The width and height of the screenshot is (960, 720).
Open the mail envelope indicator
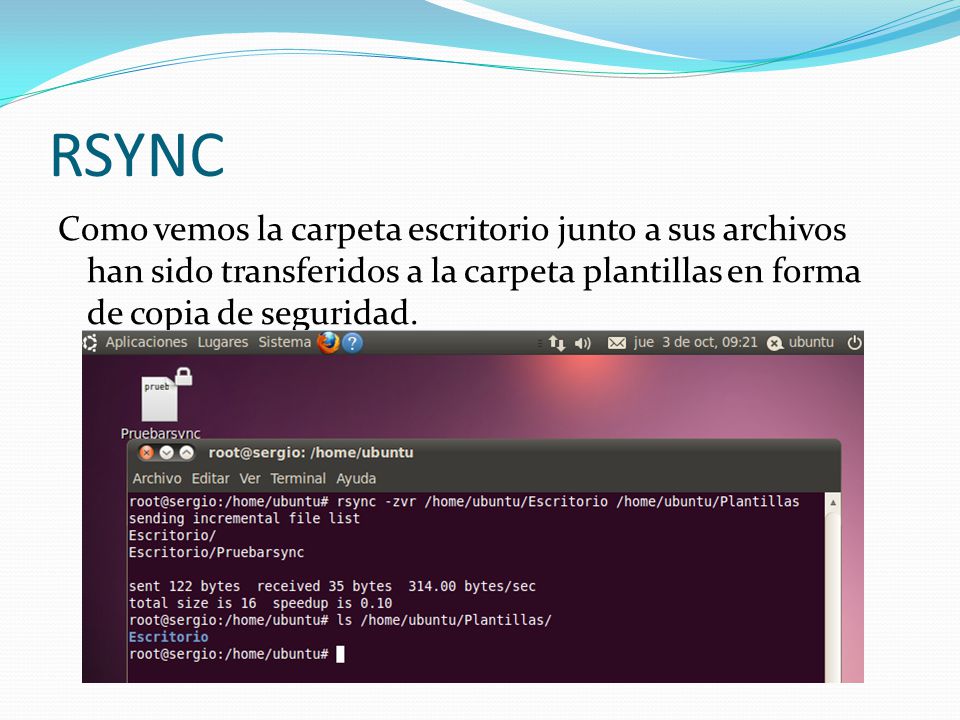coord(617,343)
